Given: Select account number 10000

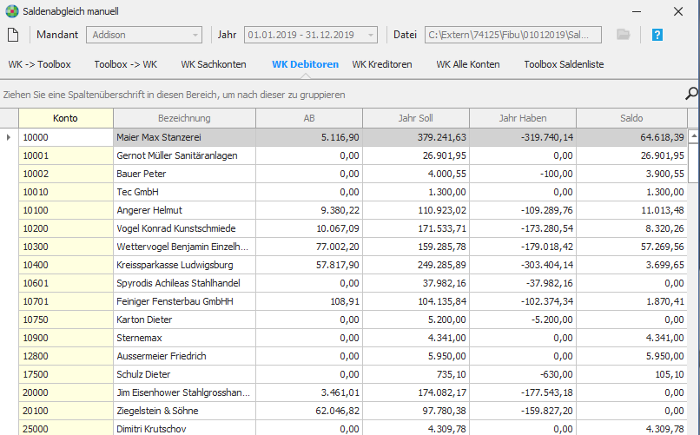Looking at the screenshot, I should coord(66,138).
